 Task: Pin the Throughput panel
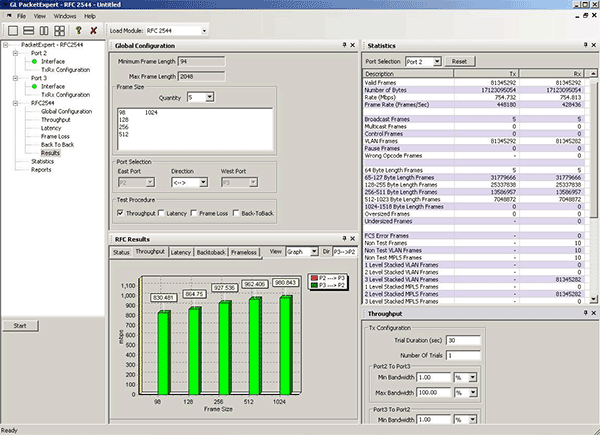585,313
